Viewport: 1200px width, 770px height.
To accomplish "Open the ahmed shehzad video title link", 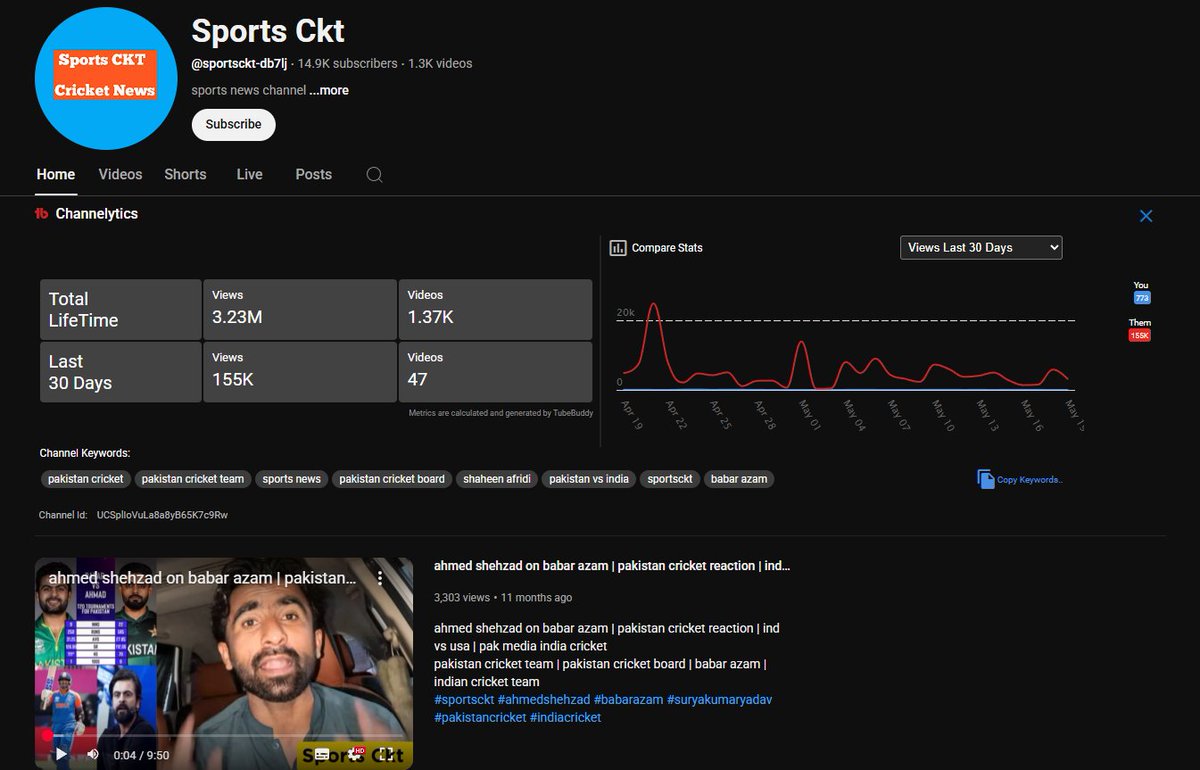I will (612, 566).
